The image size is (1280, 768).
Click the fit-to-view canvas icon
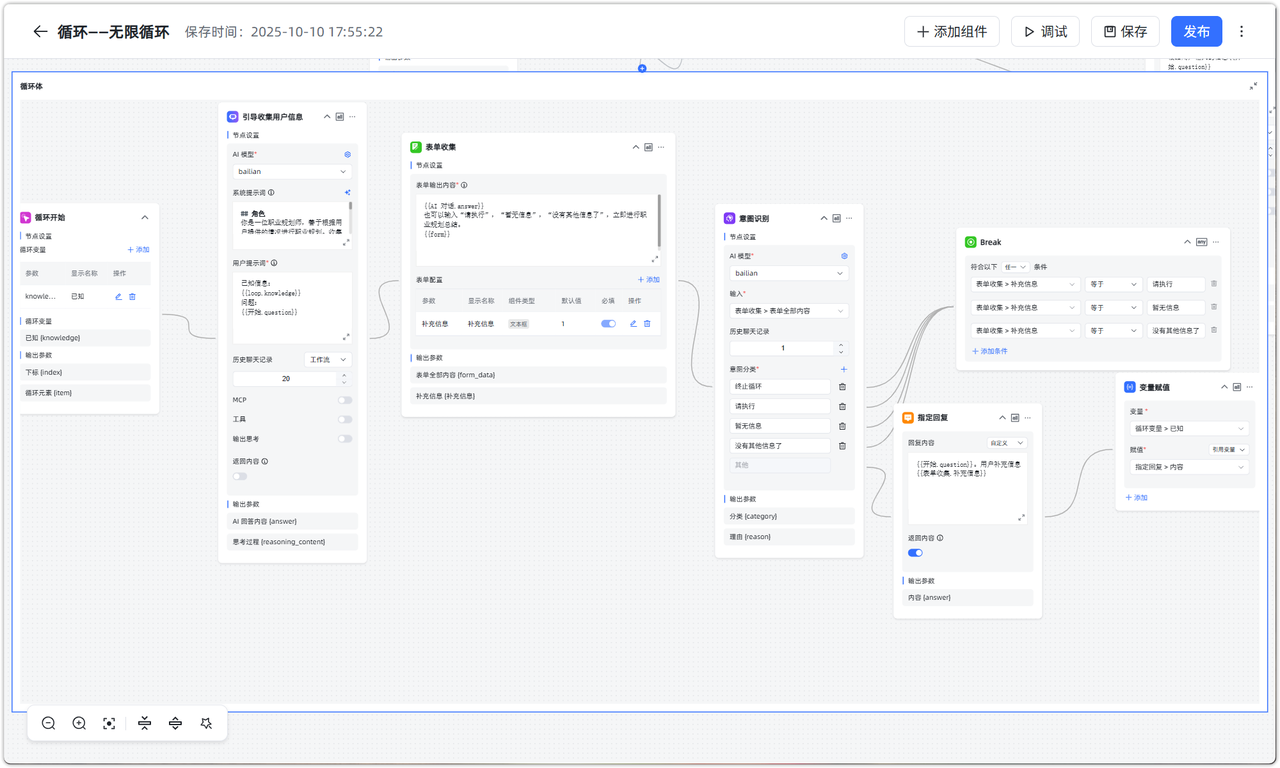(x=110, y=723)
